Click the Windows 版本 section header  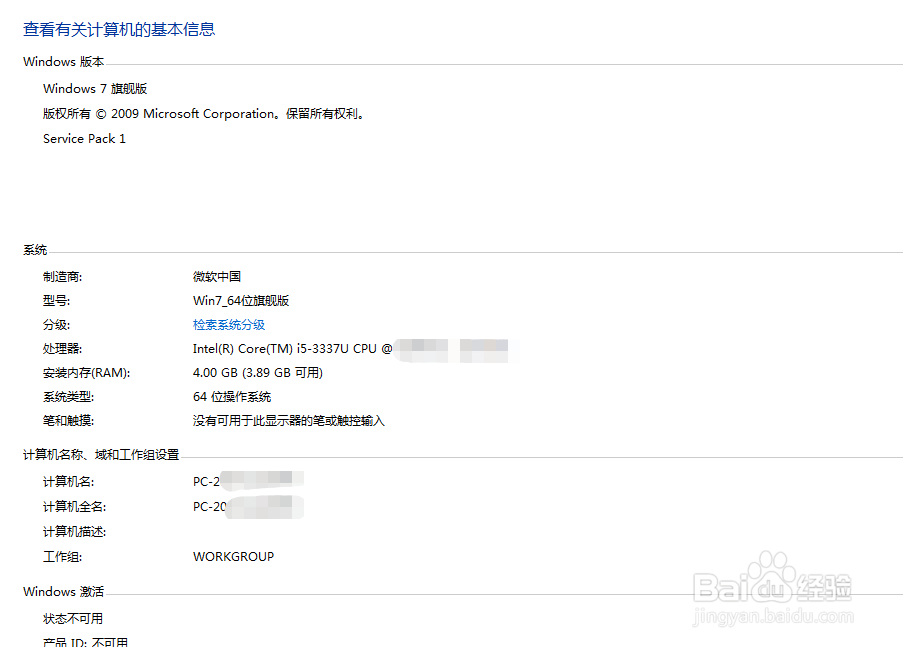point(63,62)
